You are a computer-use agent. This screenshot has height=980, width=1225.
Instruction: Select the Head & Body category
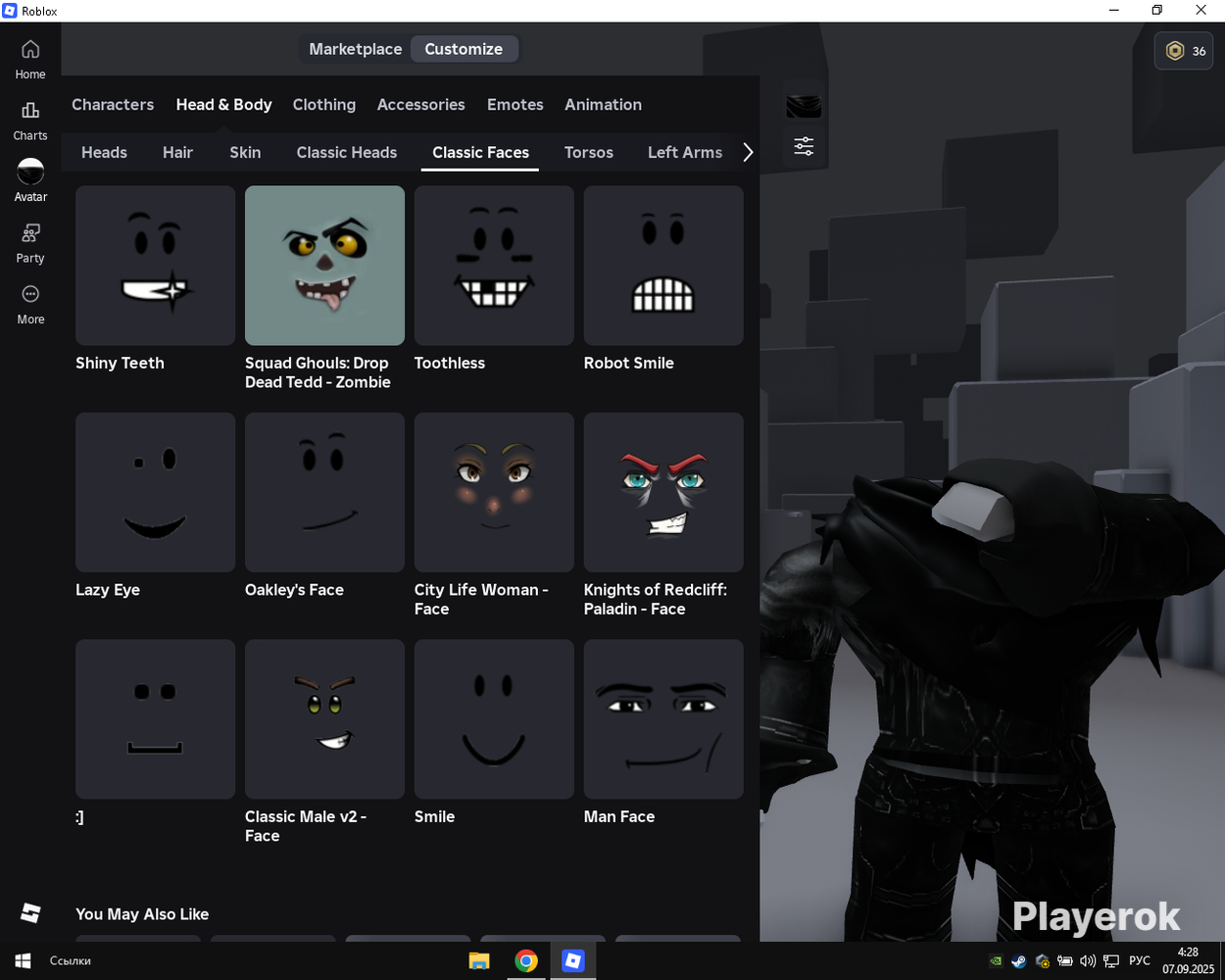pyautogui.click(x=223, y=104)
